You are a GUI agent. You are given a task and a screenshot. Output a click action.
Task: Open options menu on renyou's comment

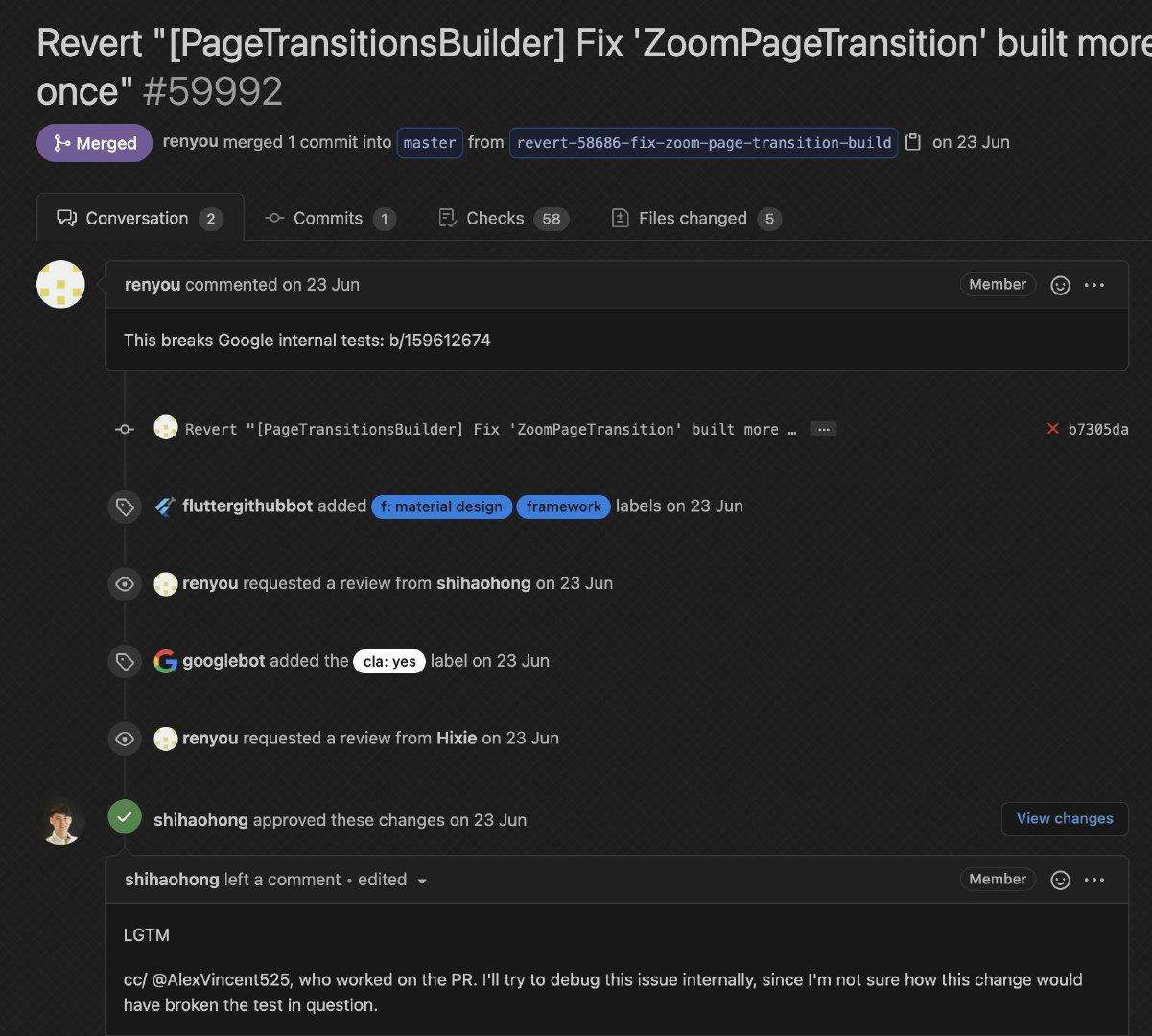coord(1094,285)
